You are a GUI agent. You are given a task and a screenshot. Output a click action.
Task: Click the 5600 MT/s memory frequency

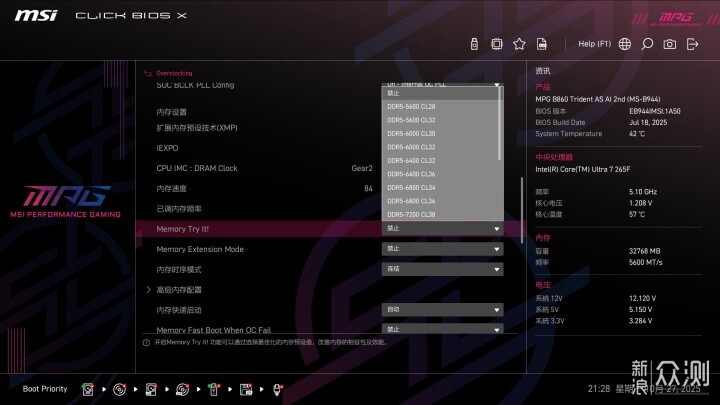(646, 262)
